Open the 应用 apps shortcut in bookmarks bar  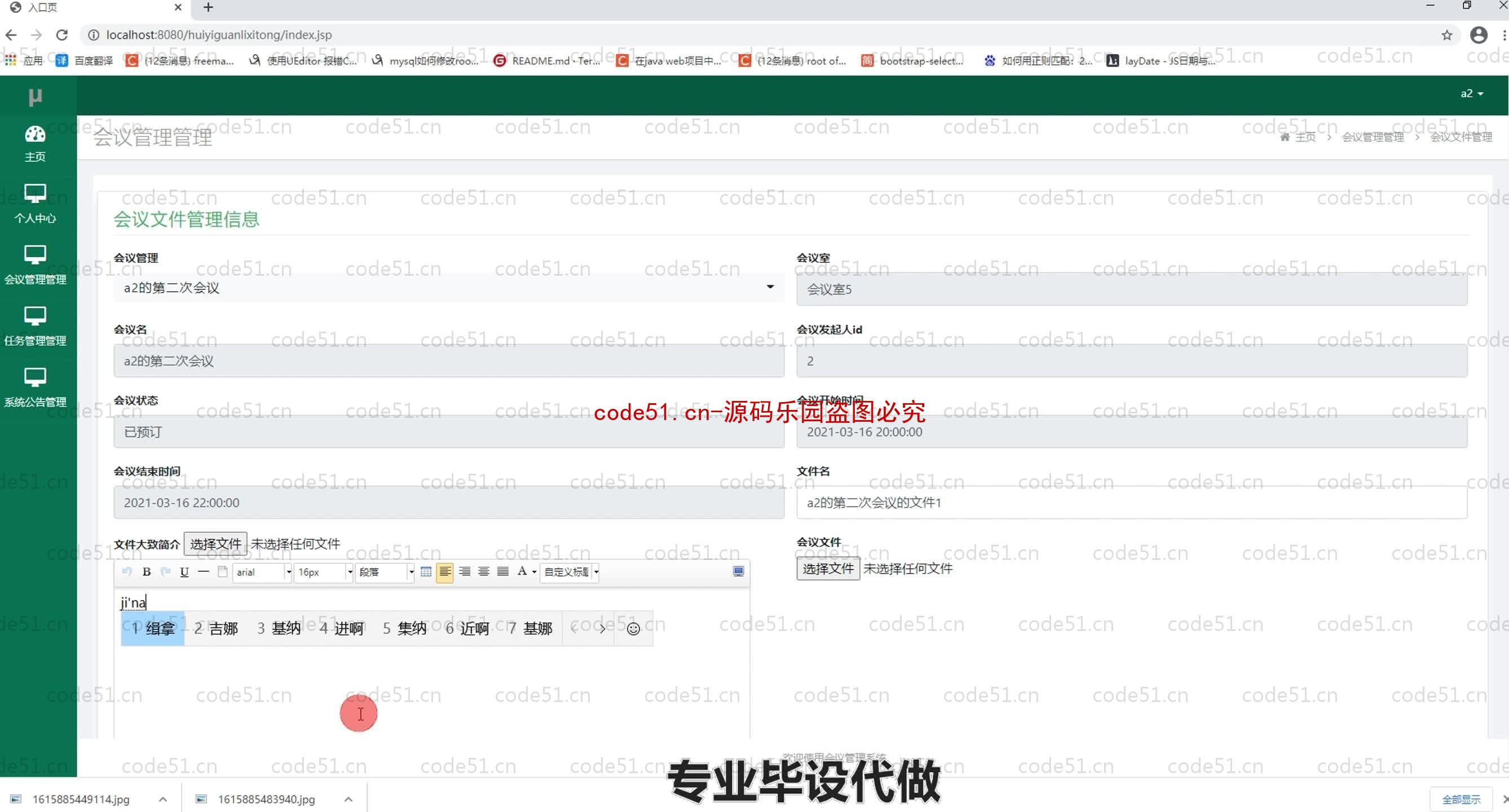pyautogui.click(x=24, y=61)
